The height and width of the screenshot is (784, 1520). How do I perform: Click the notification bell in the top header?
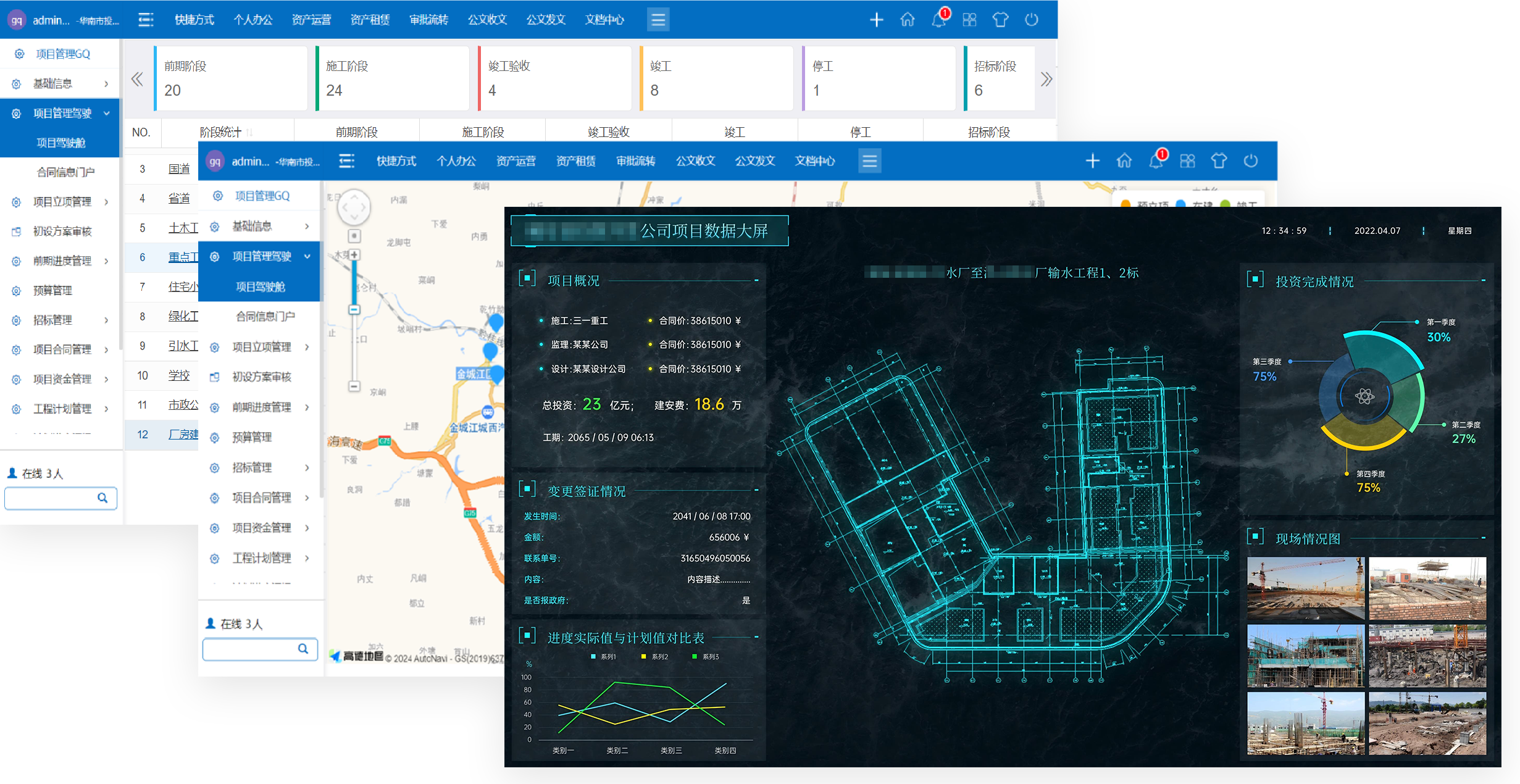click(x=938, y=20)
